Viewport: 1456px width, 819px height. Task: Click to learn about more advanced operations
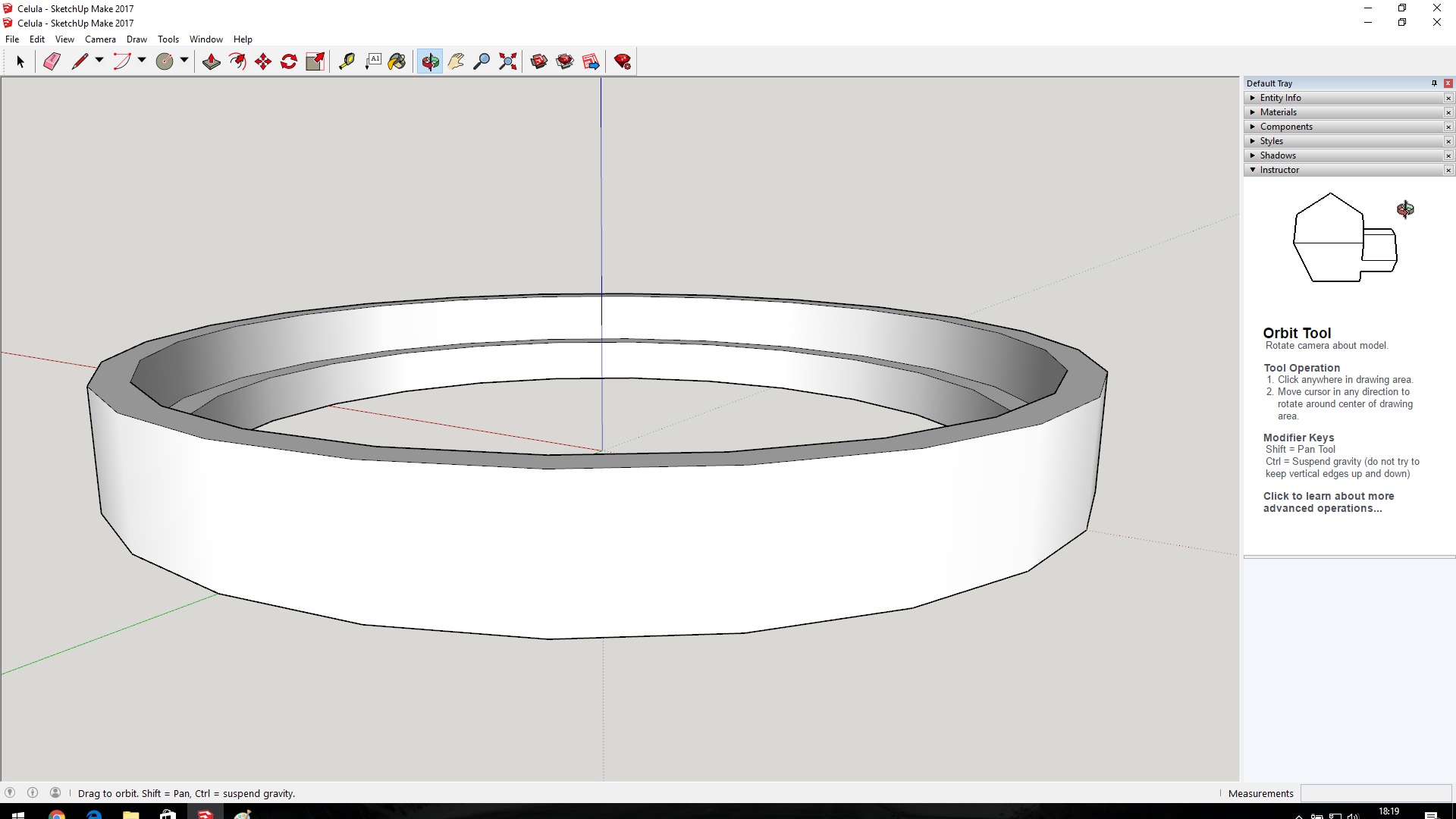click(1329, 502)
